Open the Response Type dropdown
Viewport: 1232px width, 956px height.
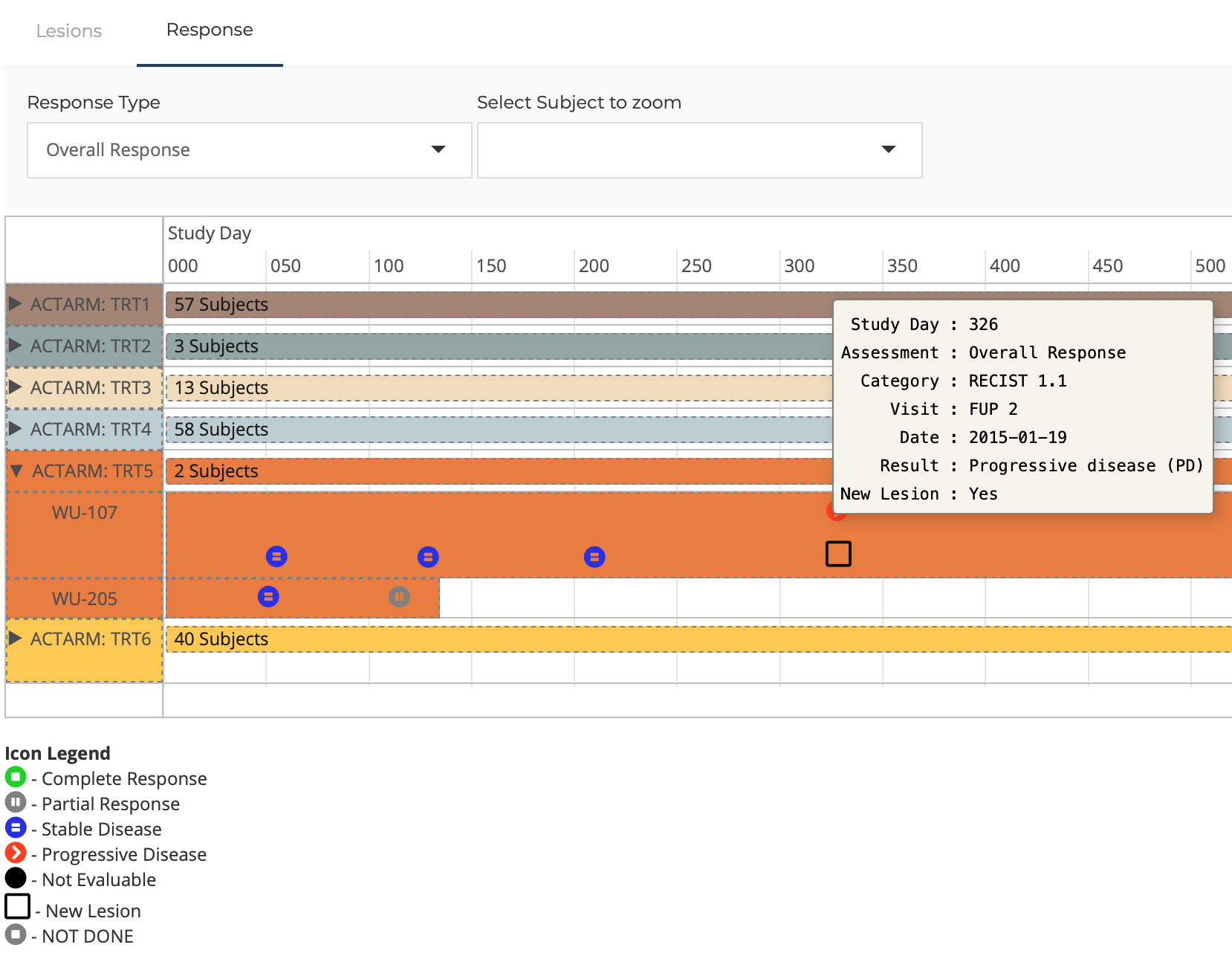tap(249, 150)
